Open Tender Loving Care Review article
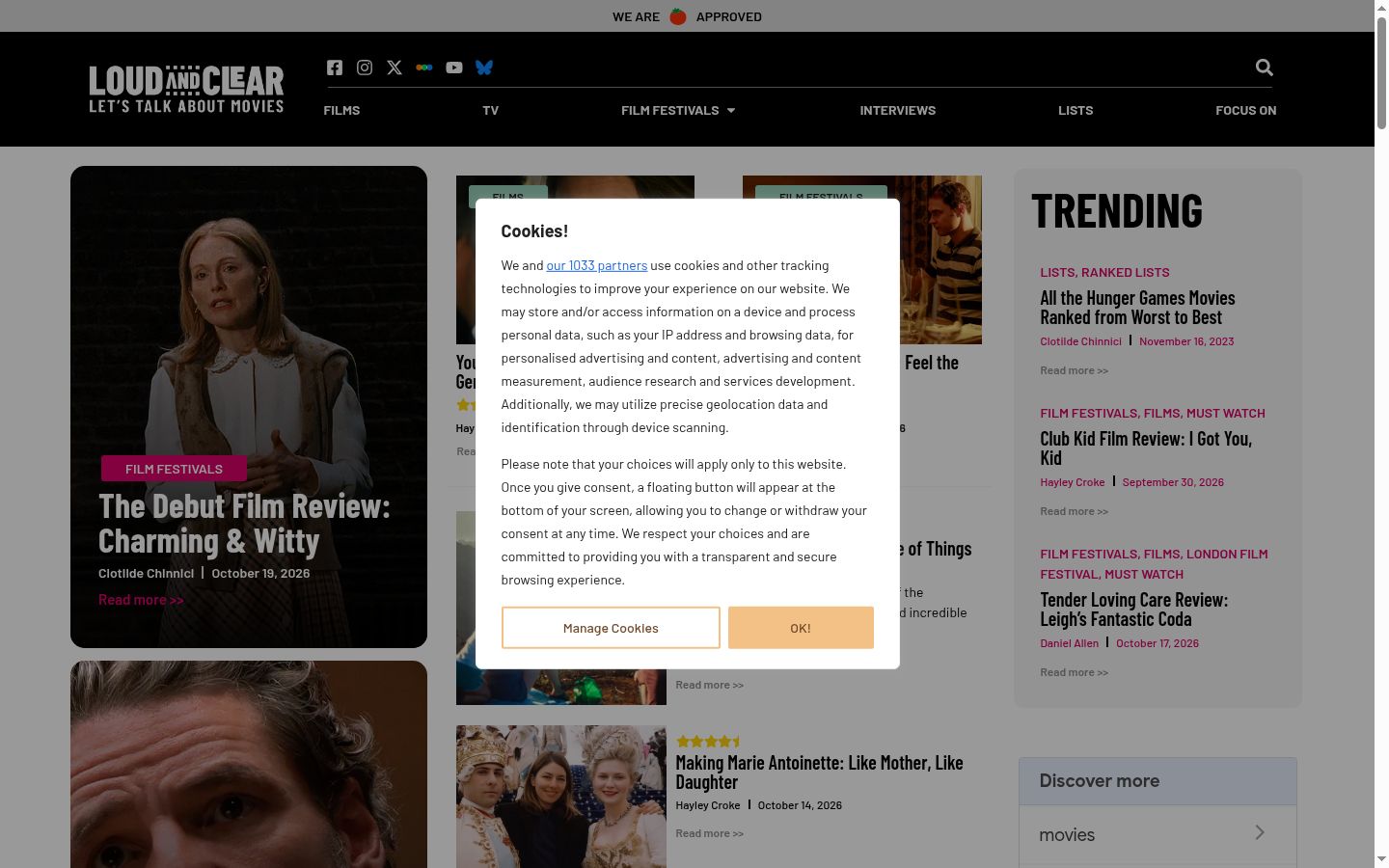1389x868 pixels. 1134,610
